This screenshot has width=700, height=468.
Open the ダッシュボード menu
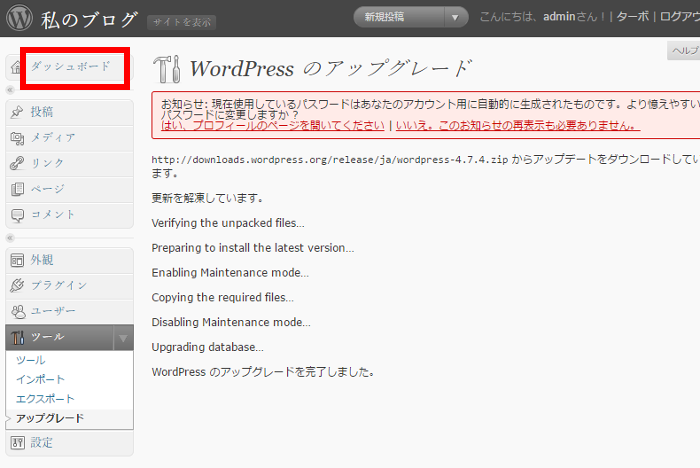coord(71,67)
